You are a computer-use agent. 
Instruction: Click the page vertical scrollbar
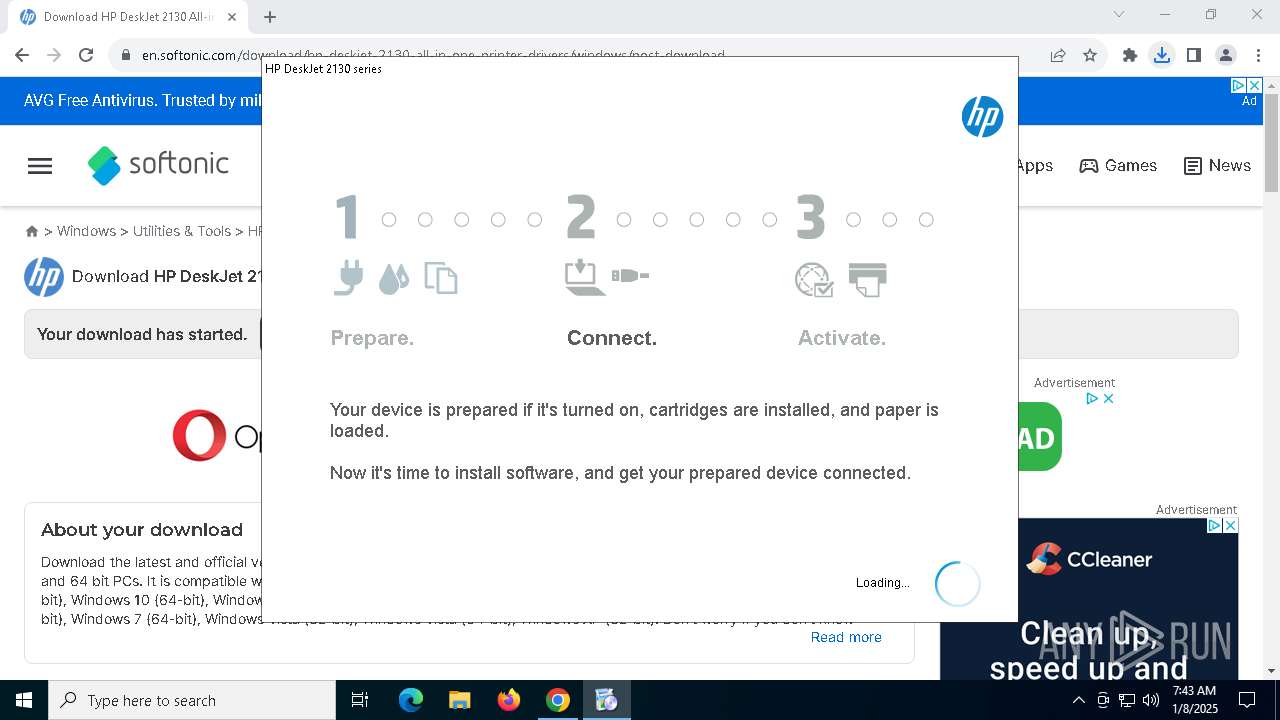pyautogui.click(x=1272, y=145)
